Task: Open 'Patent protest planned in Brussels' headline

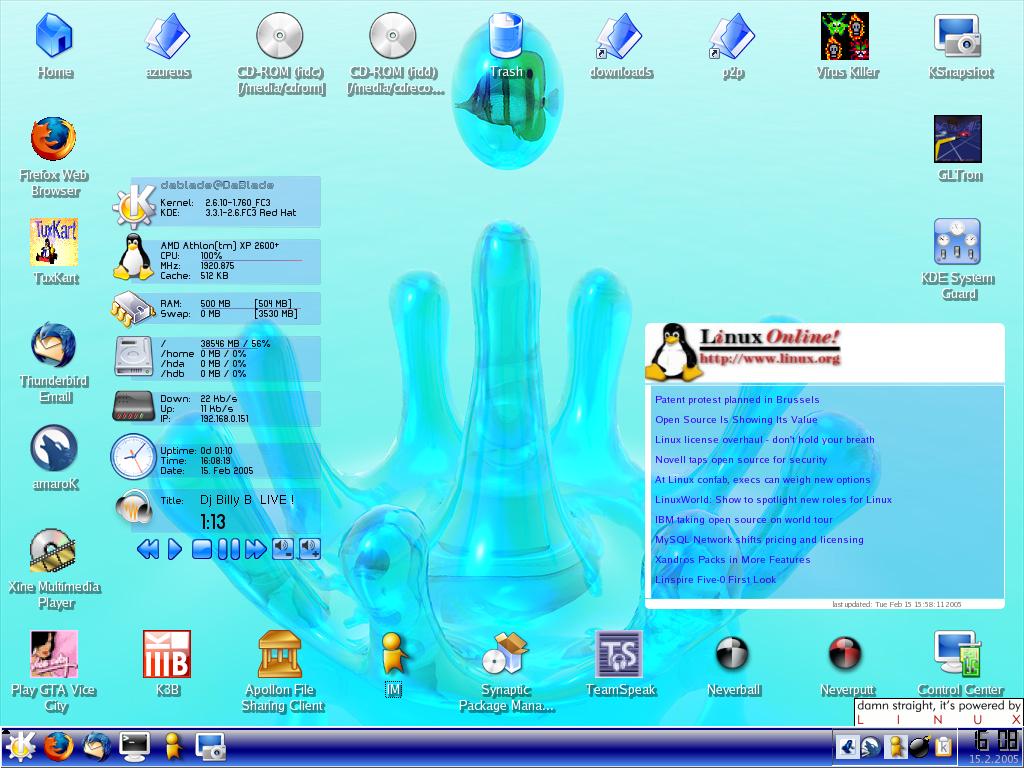Action: click(737, 400)
